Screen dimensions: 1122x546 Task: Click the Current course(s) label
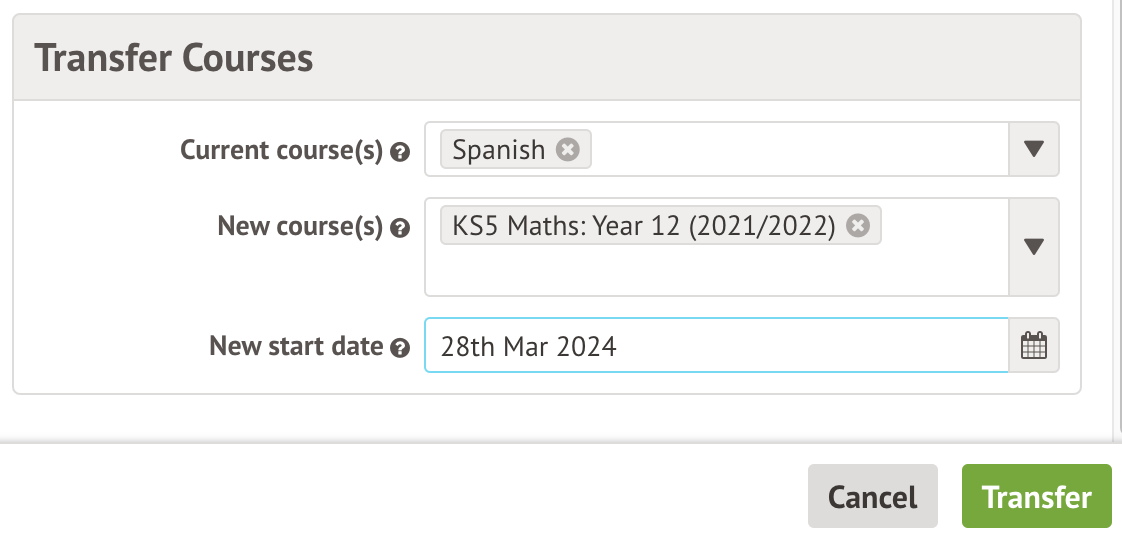tap(282, 150)
